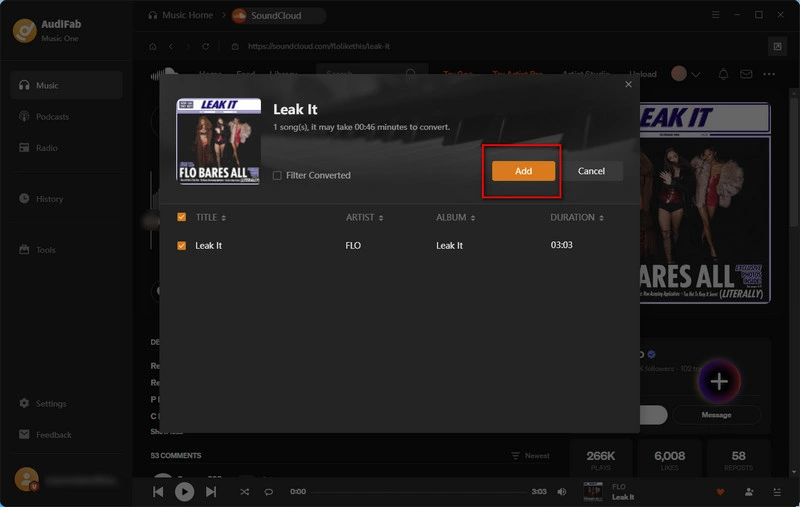
Task: Open SoundCloud messages envelope icon
Action: pos(746,74)
